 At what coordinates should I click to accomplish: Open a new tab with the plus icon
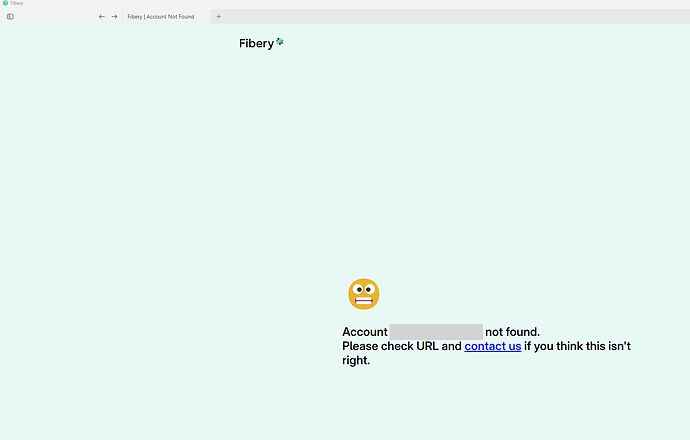[x=218, y=17]
